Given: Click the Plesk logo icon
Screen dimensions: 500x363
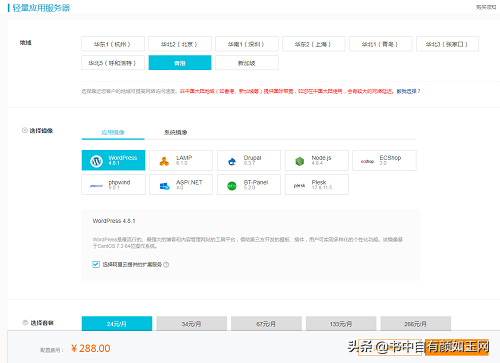Looking at the screenshot, I should [299, 186].
